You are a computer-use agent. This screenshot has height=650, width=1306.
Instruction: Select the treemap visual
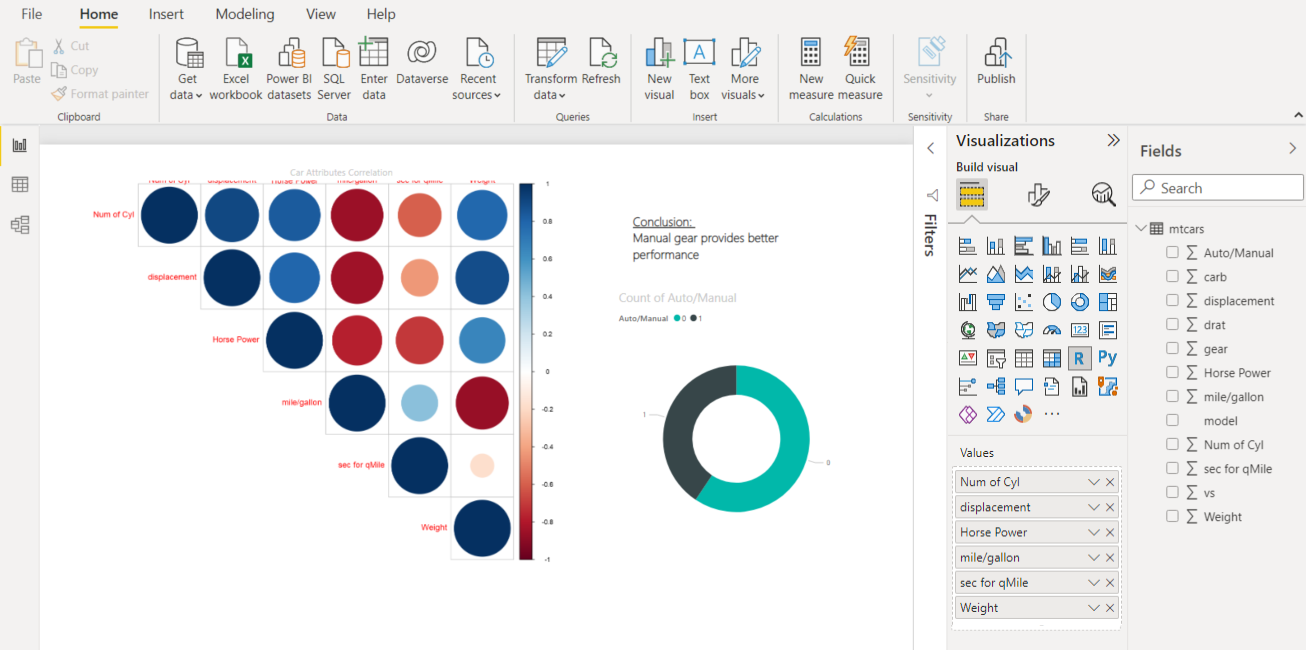[1107, 302]
